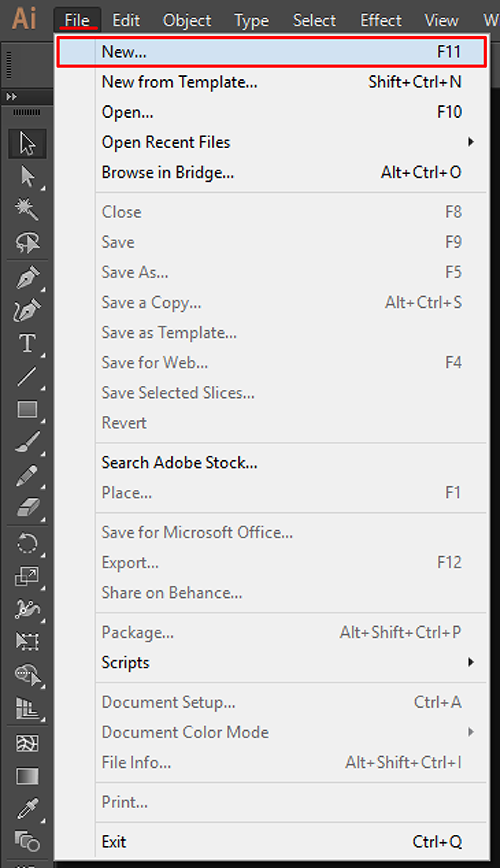
Task: Select the Lasso tool
Action: click(27, 242)
